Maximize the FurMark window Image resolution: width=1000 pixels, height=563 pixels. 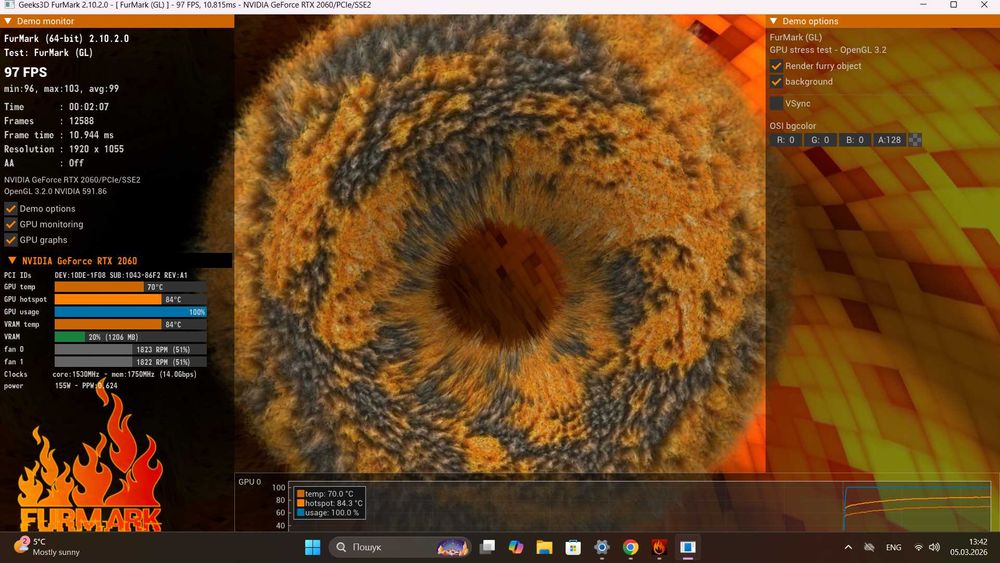[x=953, y=5]
